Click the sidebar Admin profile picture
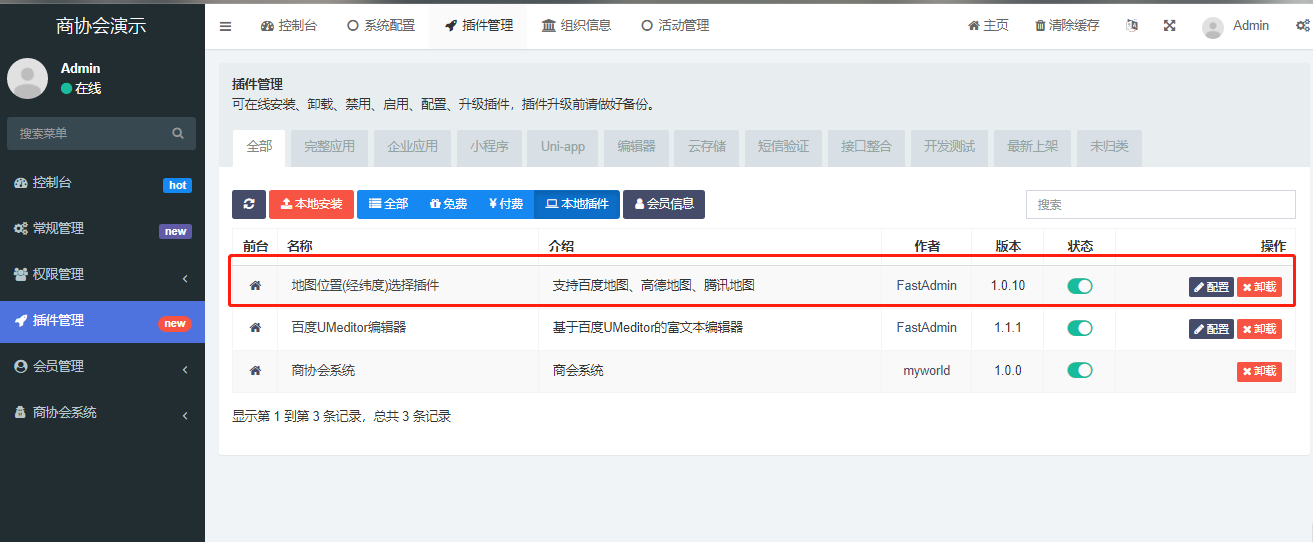The height and width of the screenshot is (542, 1313). pyautogui.click(x=27, y=78)
